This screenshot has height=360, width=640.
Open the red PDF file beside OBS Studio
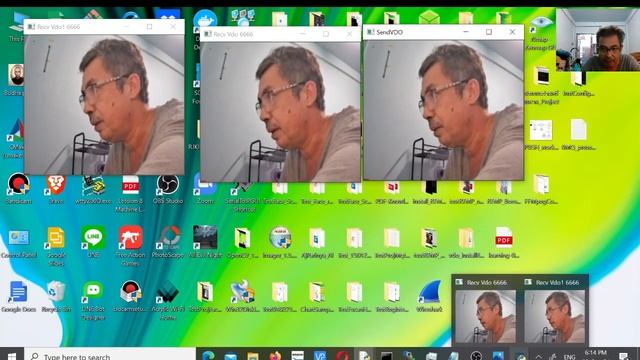130,192
